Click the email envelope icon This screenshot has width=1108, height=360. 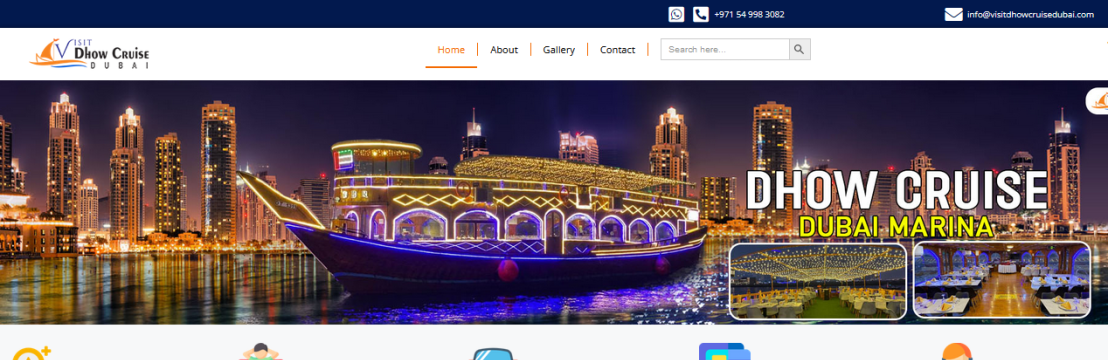point(953,14)
